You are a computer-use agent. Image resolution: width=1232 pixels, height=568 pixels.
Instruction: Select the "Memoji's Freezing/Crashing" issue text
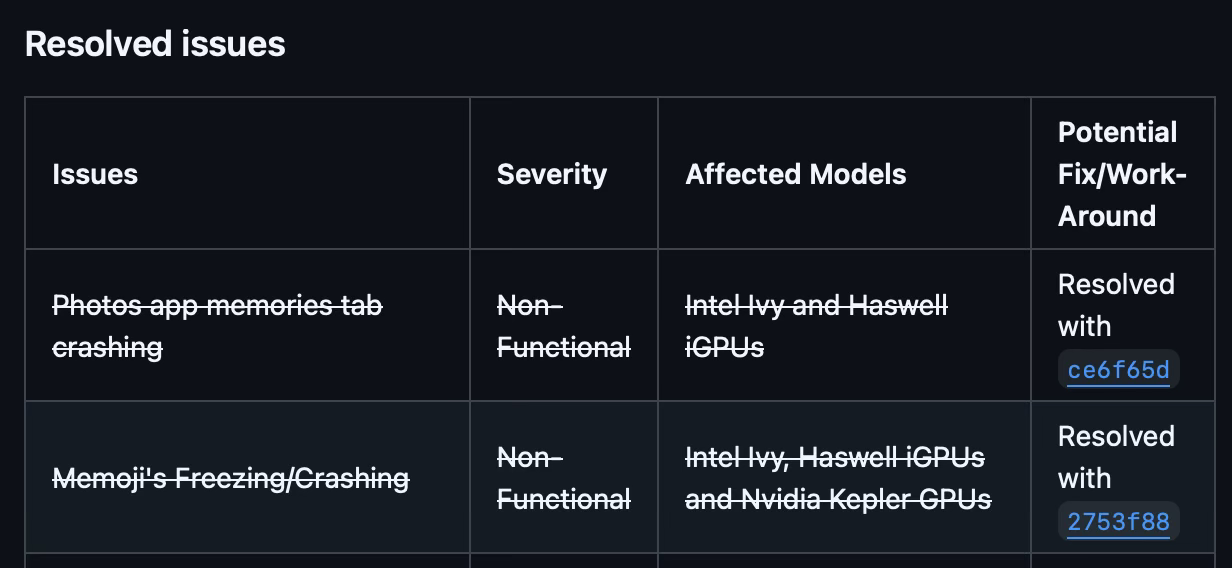click(231, 479)
